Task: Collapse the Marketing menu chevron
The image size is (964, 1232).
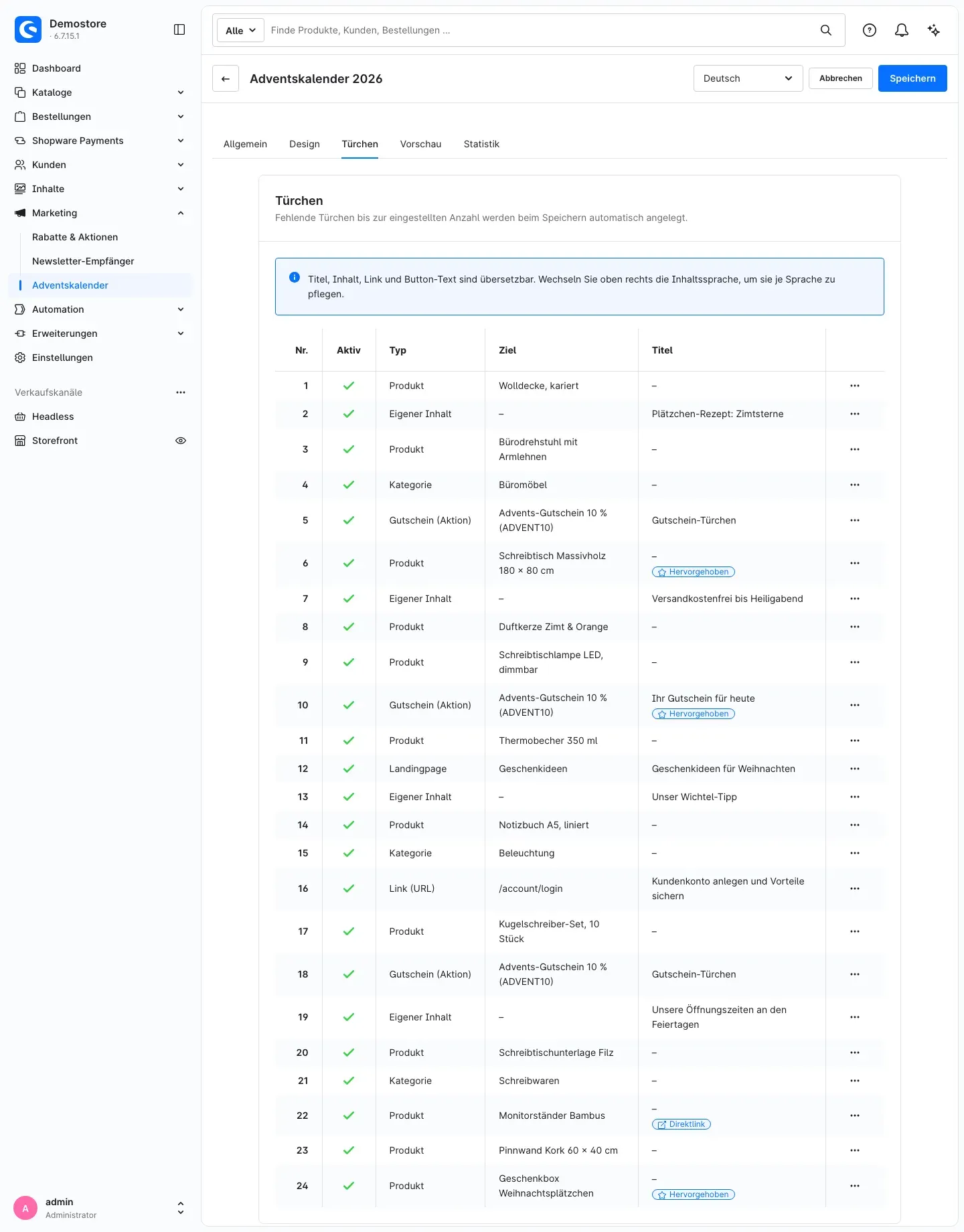Action: 181,213
